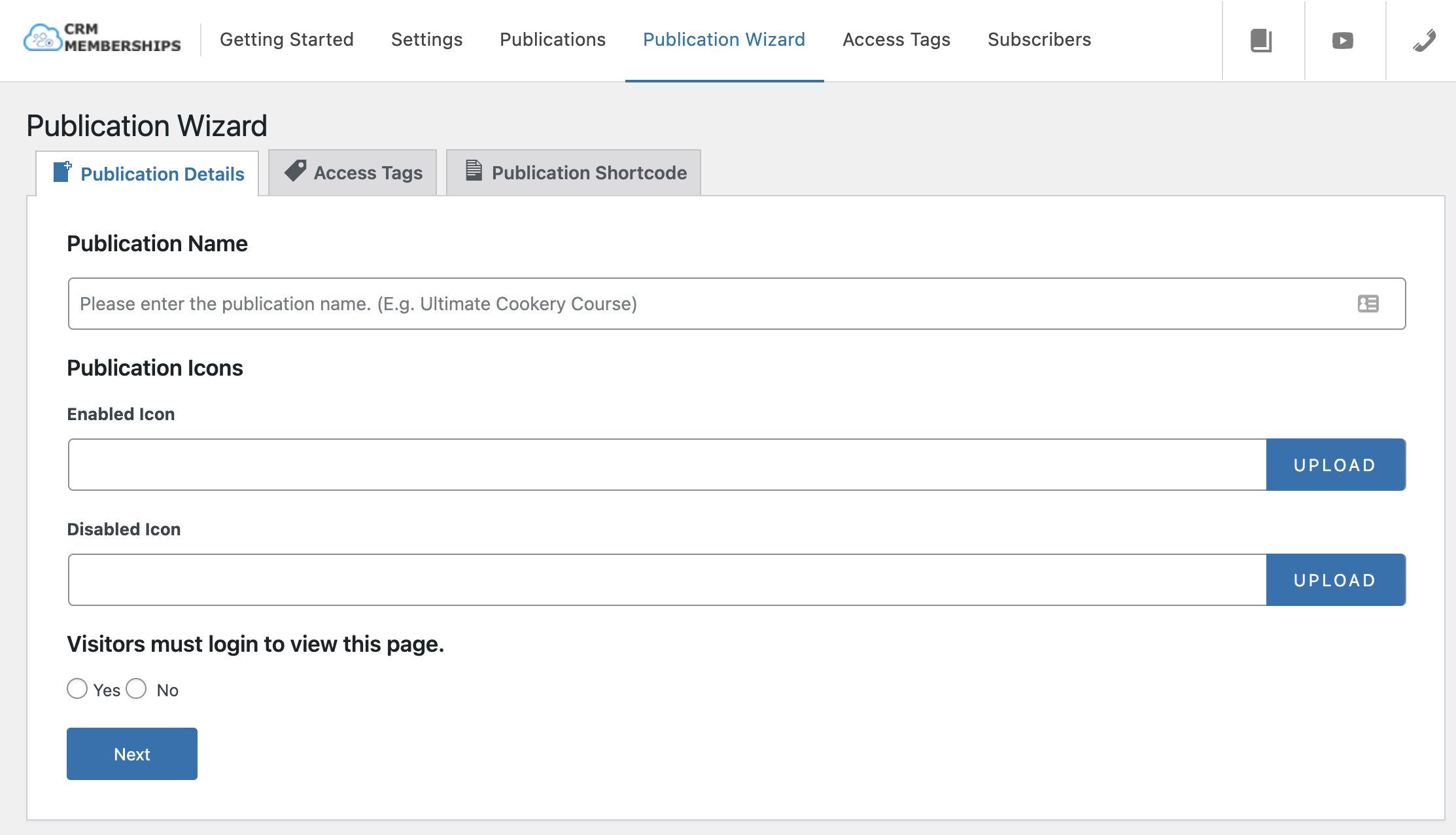Go to the Settings page

pos(426,40)
